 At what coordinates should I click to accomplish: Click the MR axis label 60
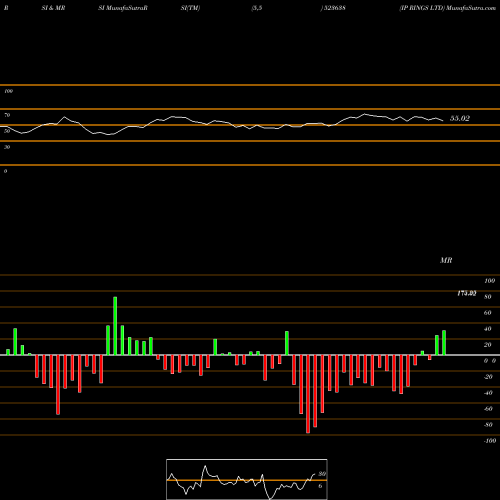(488, 313)
